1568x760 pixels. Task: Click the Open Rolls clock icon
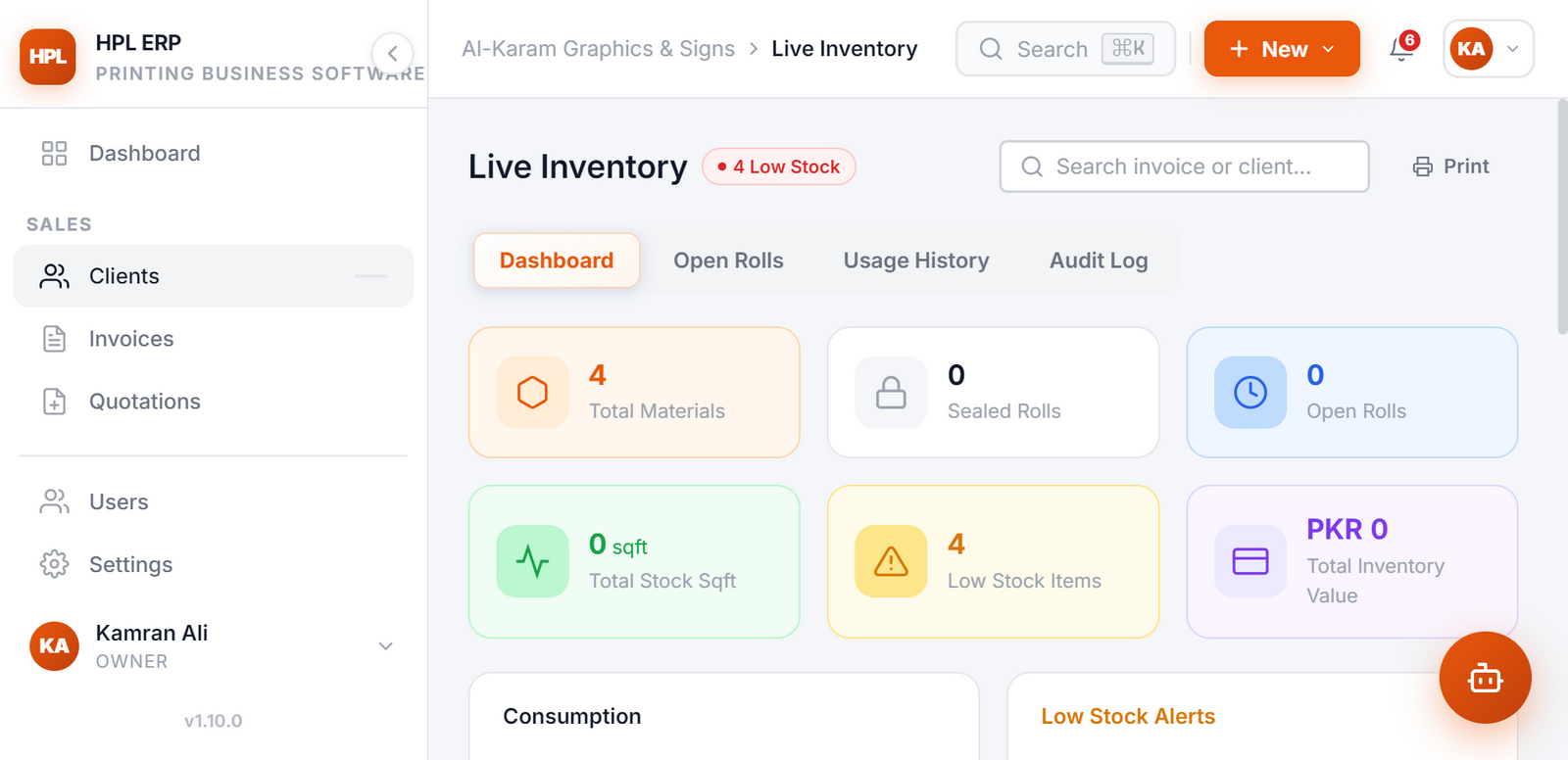1250,392
